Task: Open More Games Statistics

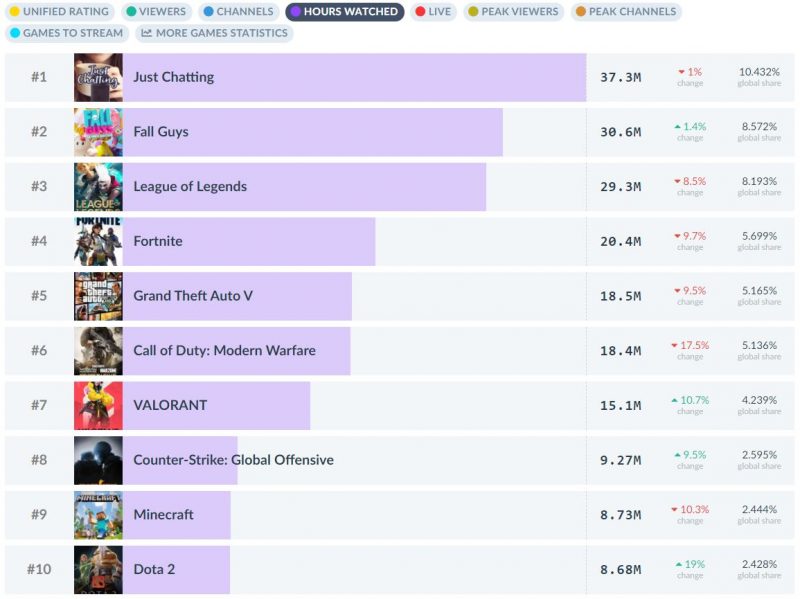Action: pos(214,33)
